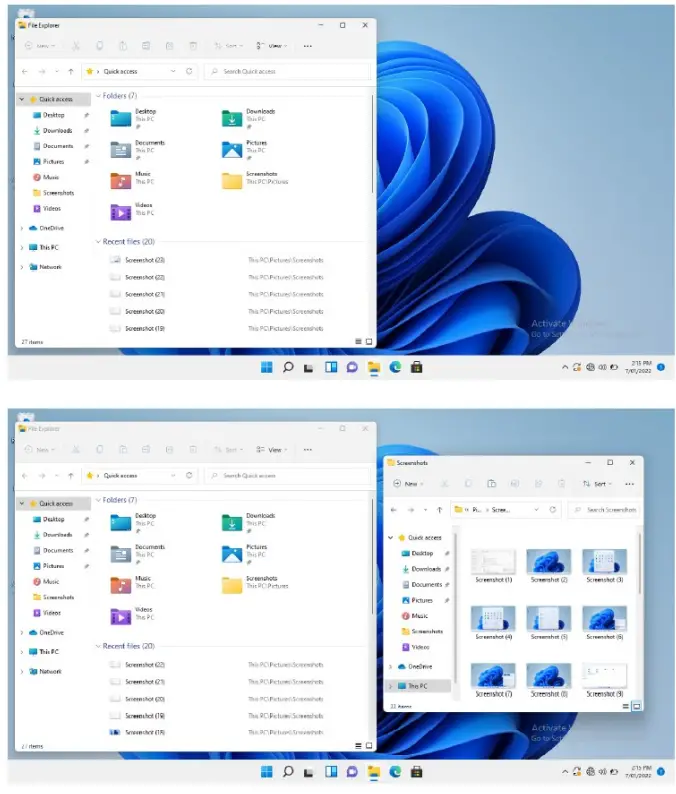Click the Cut scissors icon in Screenshots window
The image size is (676, 794).
click(445, 484)
